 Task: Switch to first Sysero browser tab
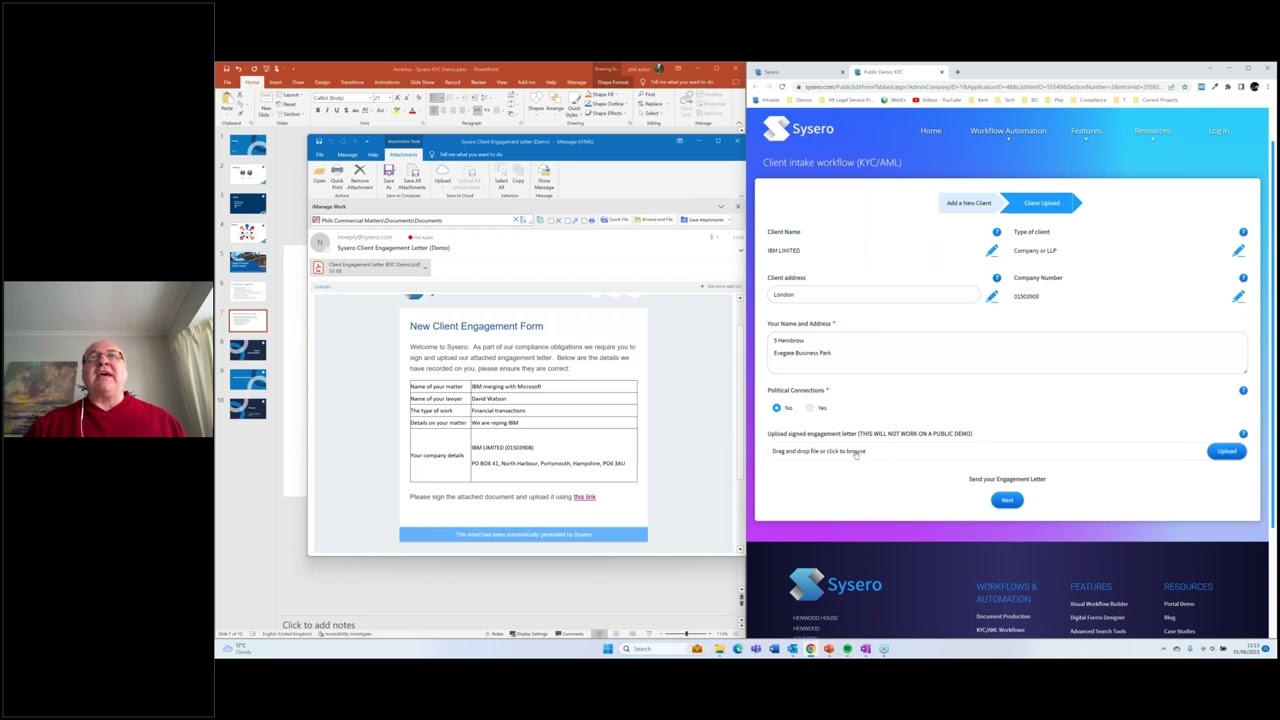coord(798,72)
